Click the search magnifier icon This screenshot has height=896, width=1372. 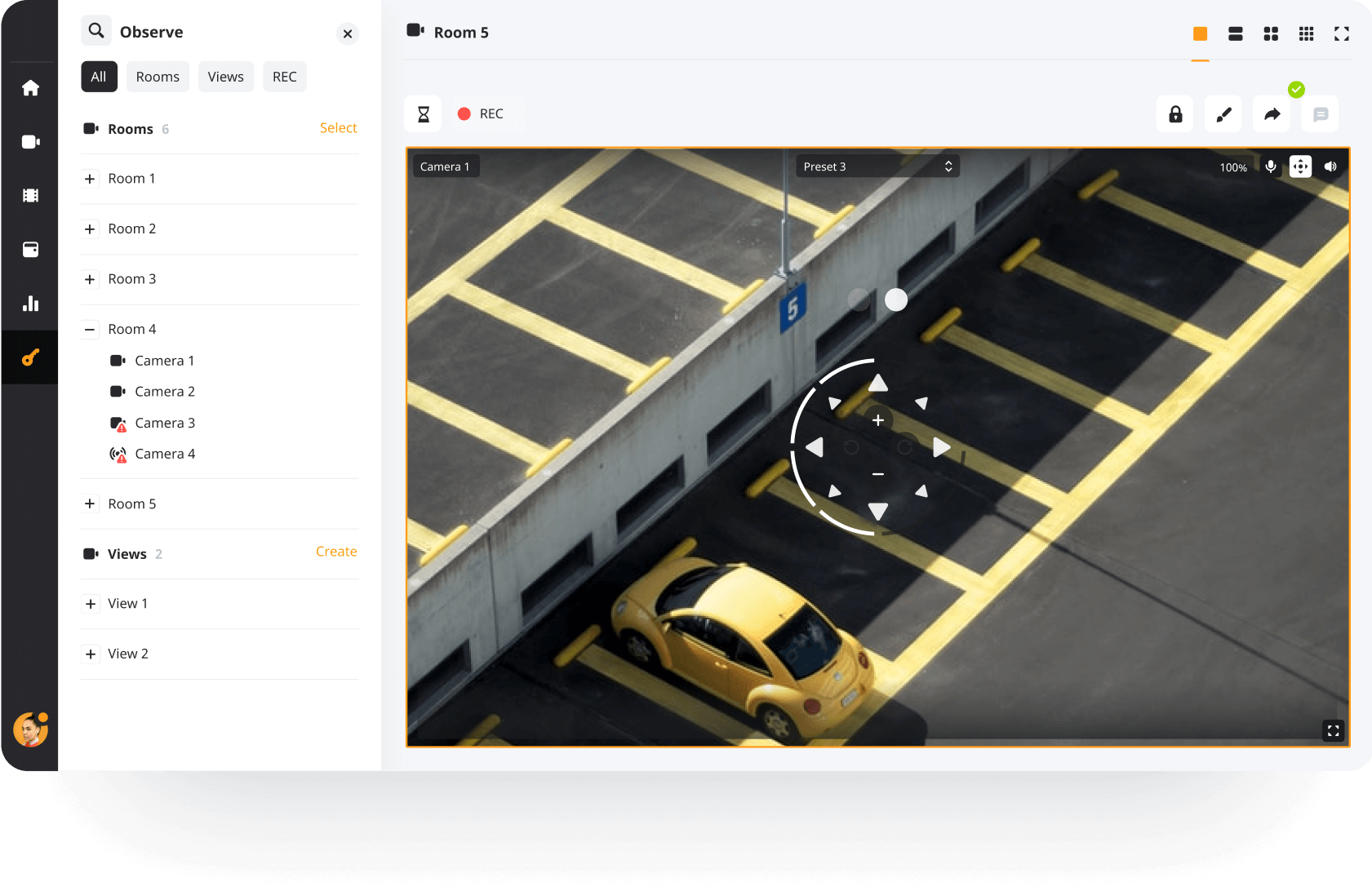point(96,31)
